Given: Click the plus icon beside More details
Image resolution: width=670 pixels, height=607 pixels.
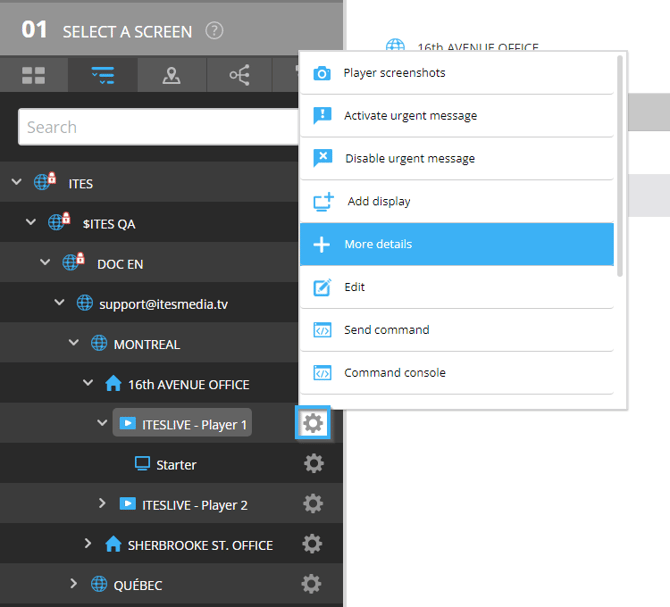Looking at the screenshot, I should 321,244.
